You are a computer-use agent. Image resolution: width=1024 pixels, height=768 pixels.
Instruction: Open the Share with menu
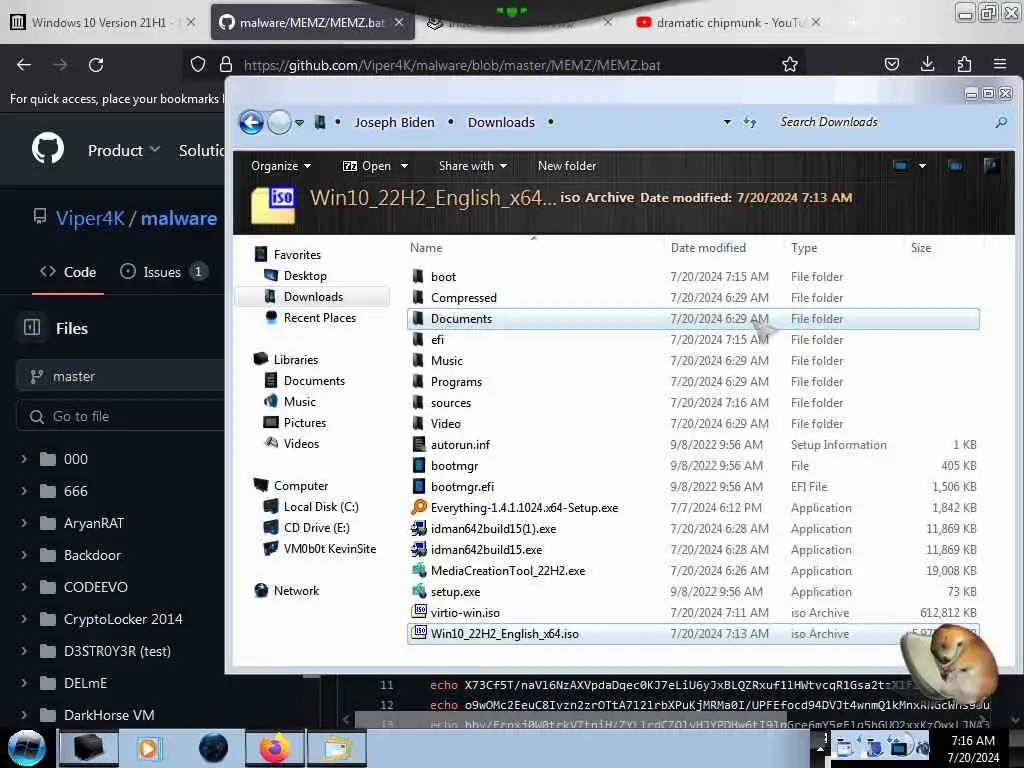tap(473, 166)
